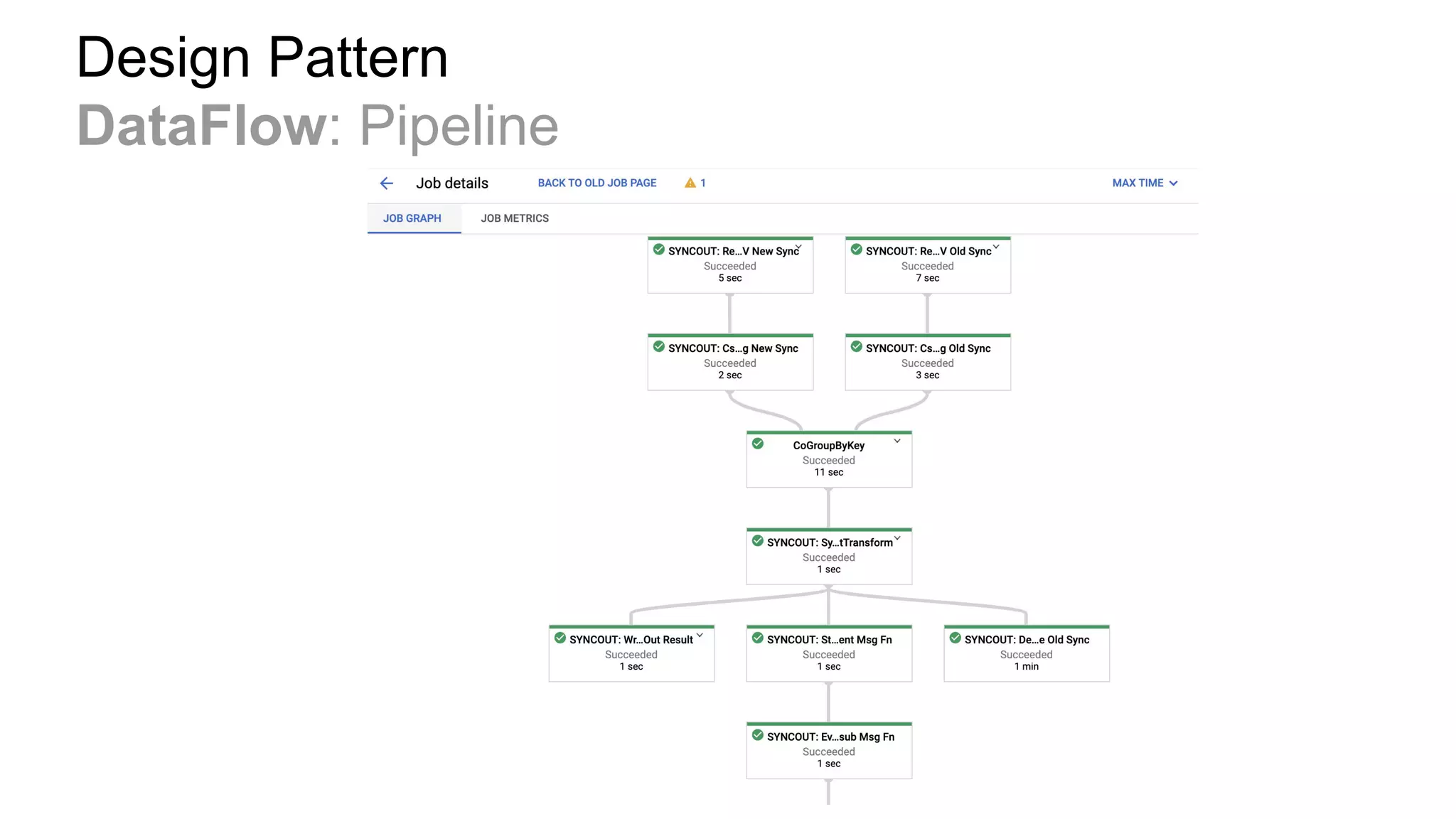Click success icon on Re...V New Sync node
1456x819 pixels.
click(659, 250)
